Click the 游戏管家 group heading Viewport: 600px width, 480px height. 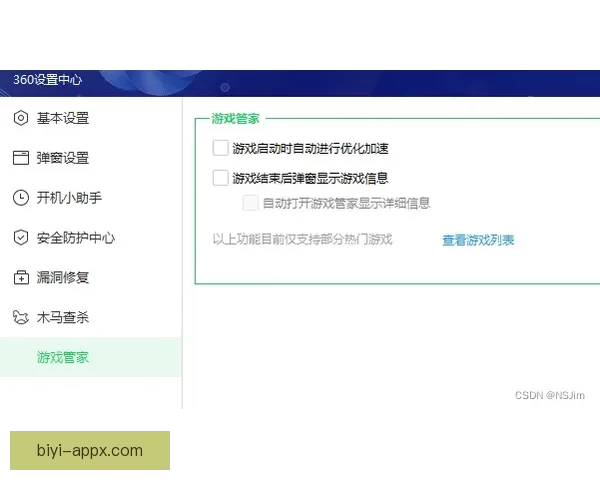point(235,119)
